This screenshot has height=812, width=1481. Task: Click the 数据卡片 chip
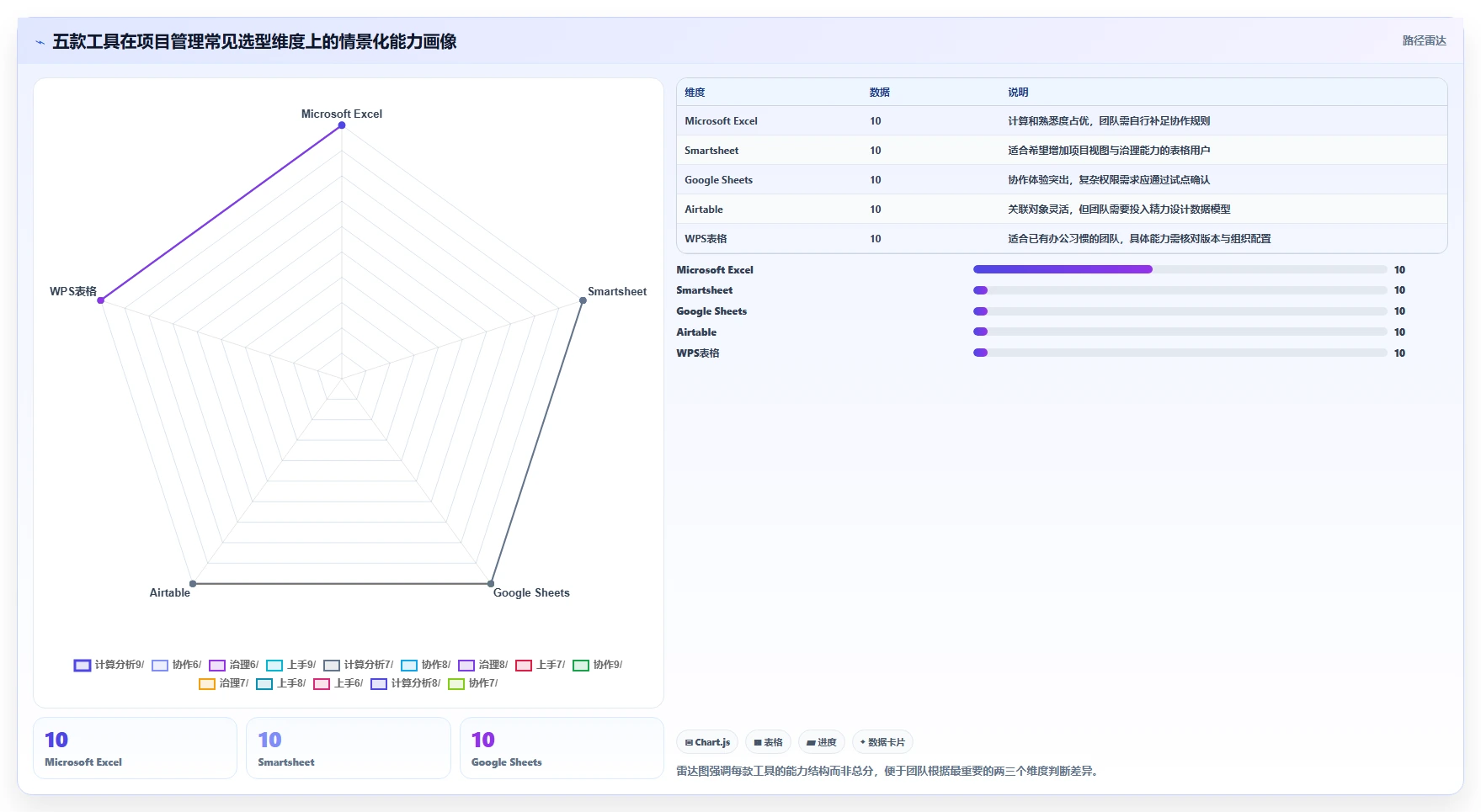(882, 742)
